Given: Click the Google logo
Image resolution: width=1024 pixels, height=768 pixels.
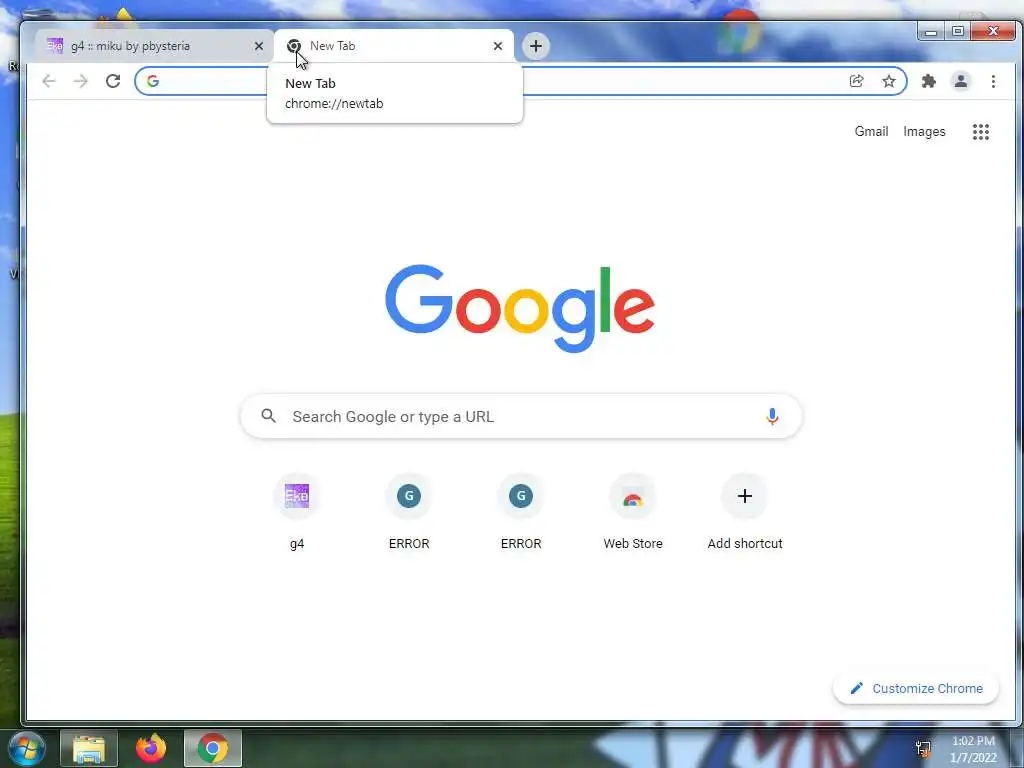Looking at the screenshot, I should point(520,307).
